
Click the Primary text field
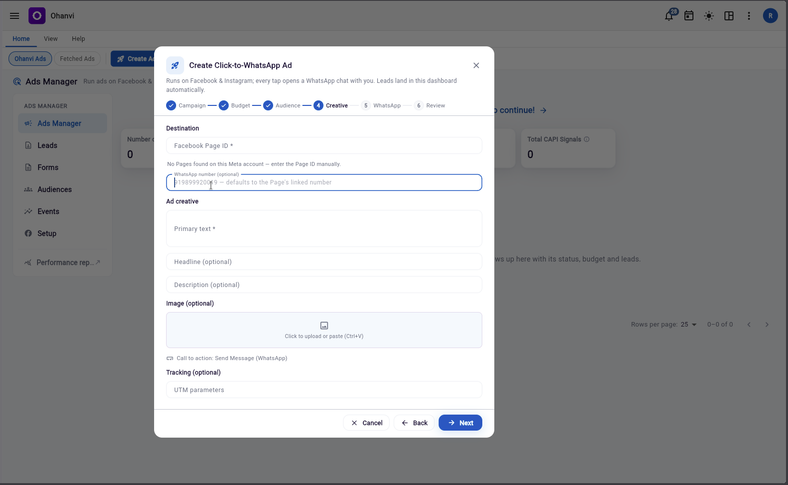(x=324, y=229)
